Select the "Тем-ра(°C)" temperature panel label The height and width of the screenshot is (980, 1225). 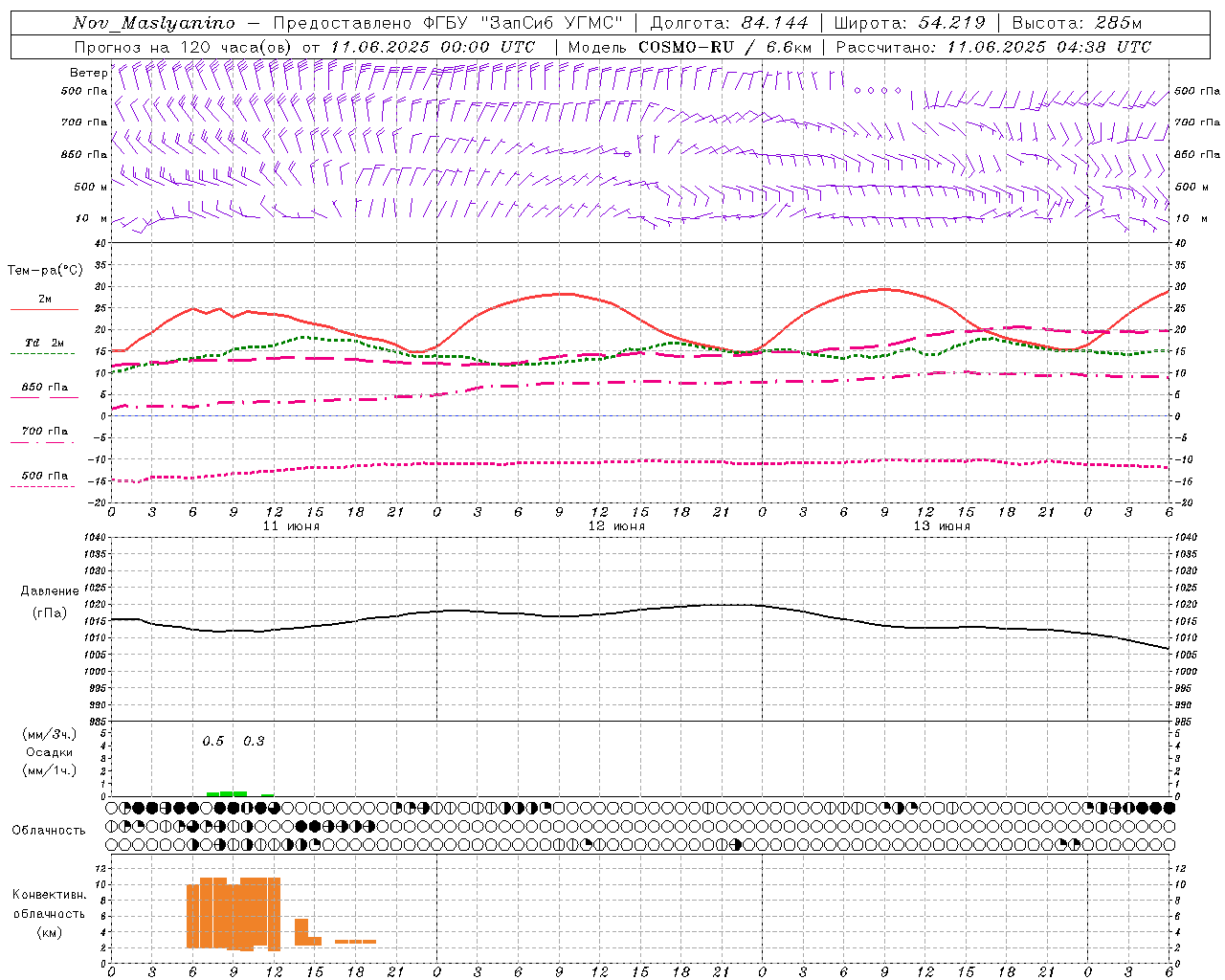point(45,271)
